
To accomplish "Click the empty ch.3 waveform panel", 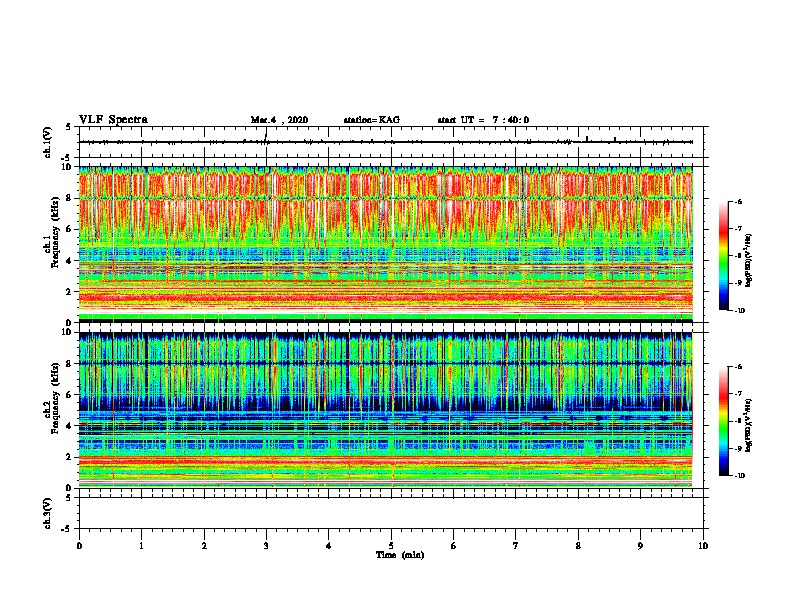I will (391, 513).
